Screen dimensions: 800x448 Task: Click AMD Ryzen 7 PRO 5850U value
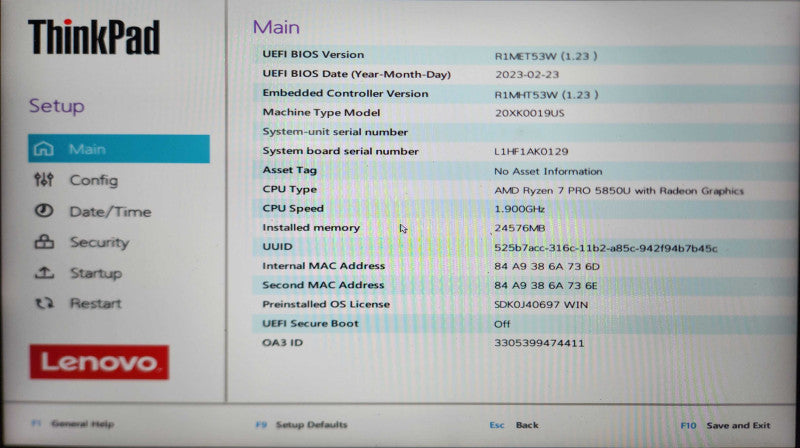[x=619, y=191]
